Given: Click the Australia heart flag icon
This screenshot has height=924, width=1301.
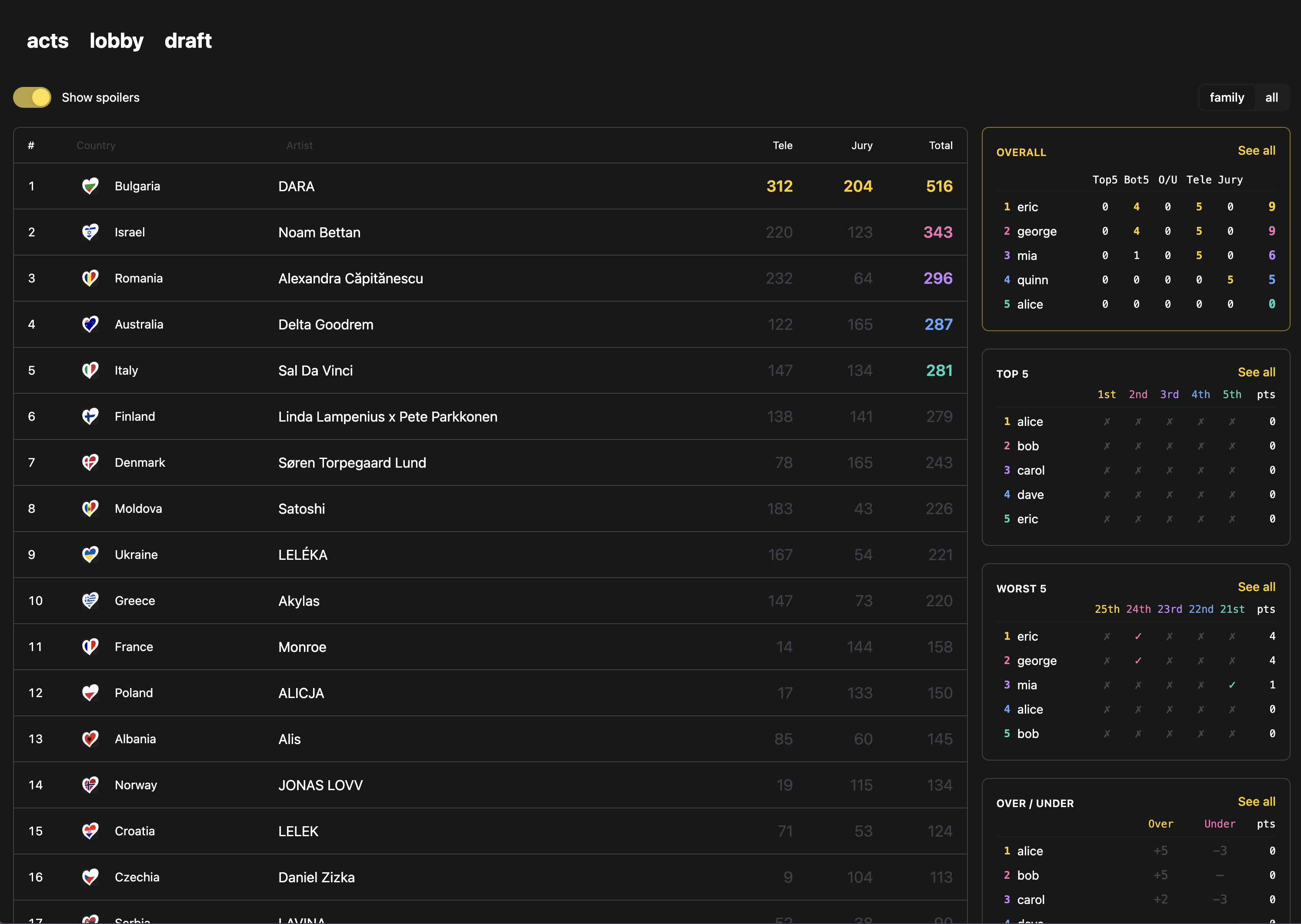Looking at the screenshot, I should [90, 324].
